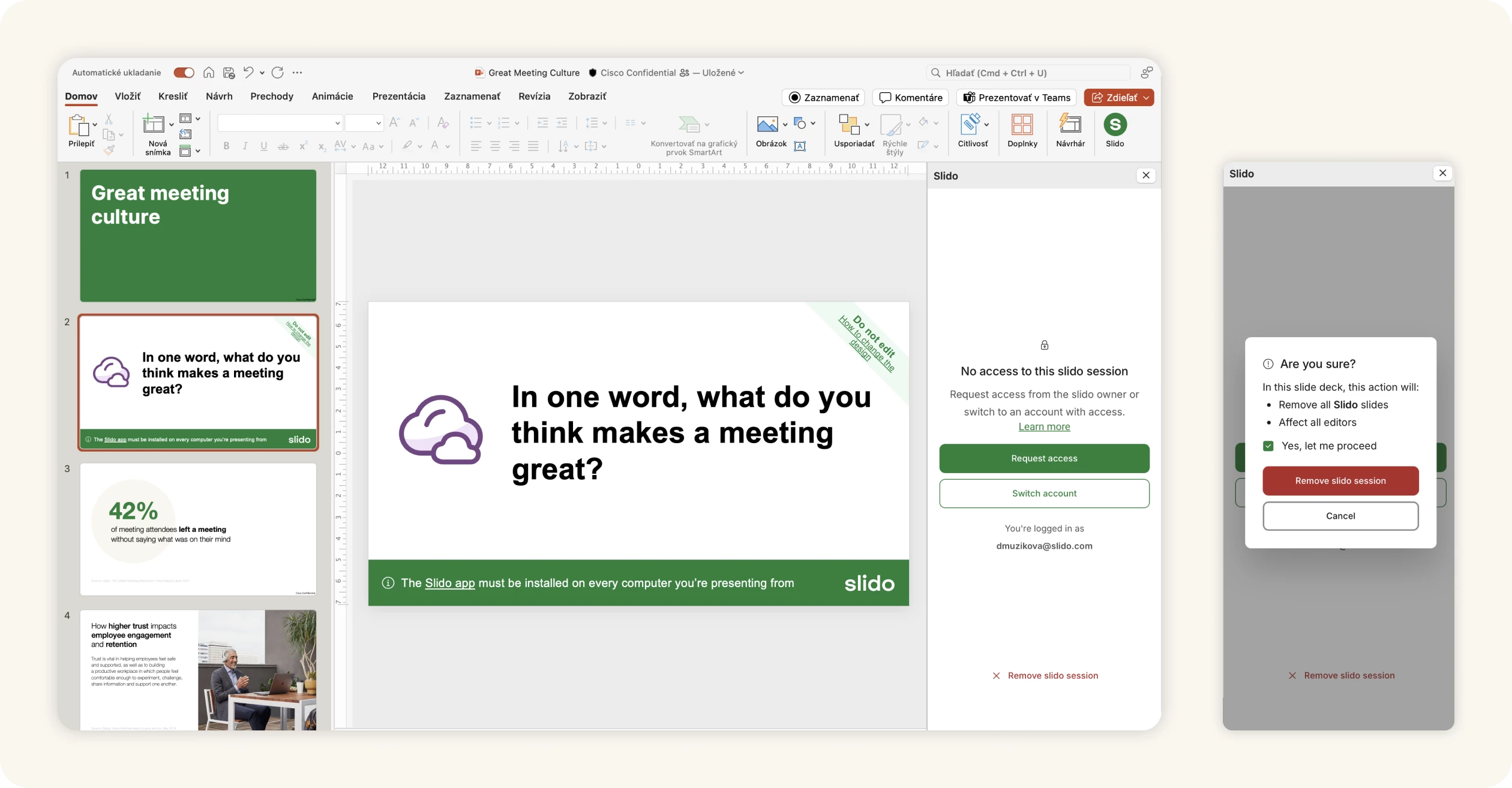Click the Citlivosť sensitivity icon

coord(970,124)
